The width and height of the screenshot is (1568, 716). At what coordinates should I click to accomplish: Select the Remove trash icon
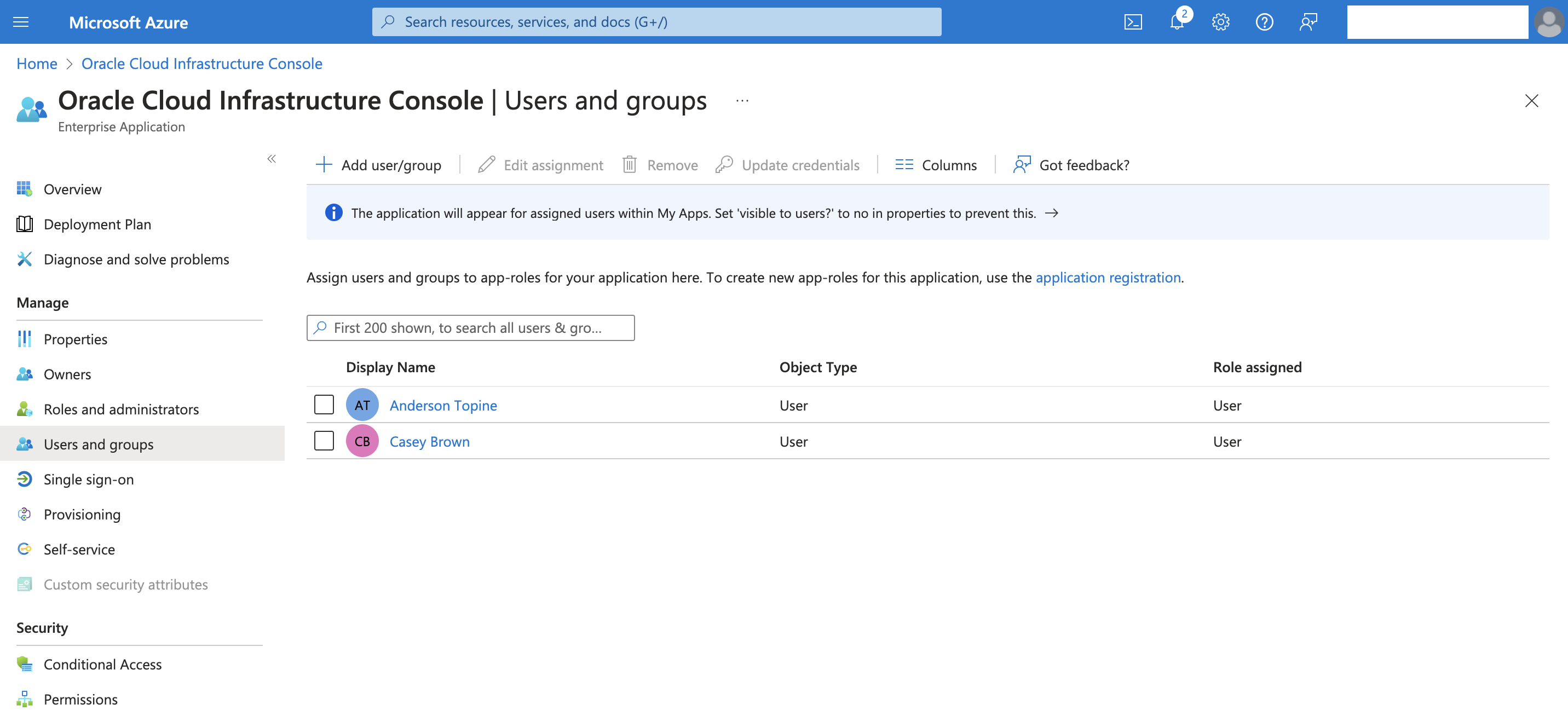tap(630, 164)
